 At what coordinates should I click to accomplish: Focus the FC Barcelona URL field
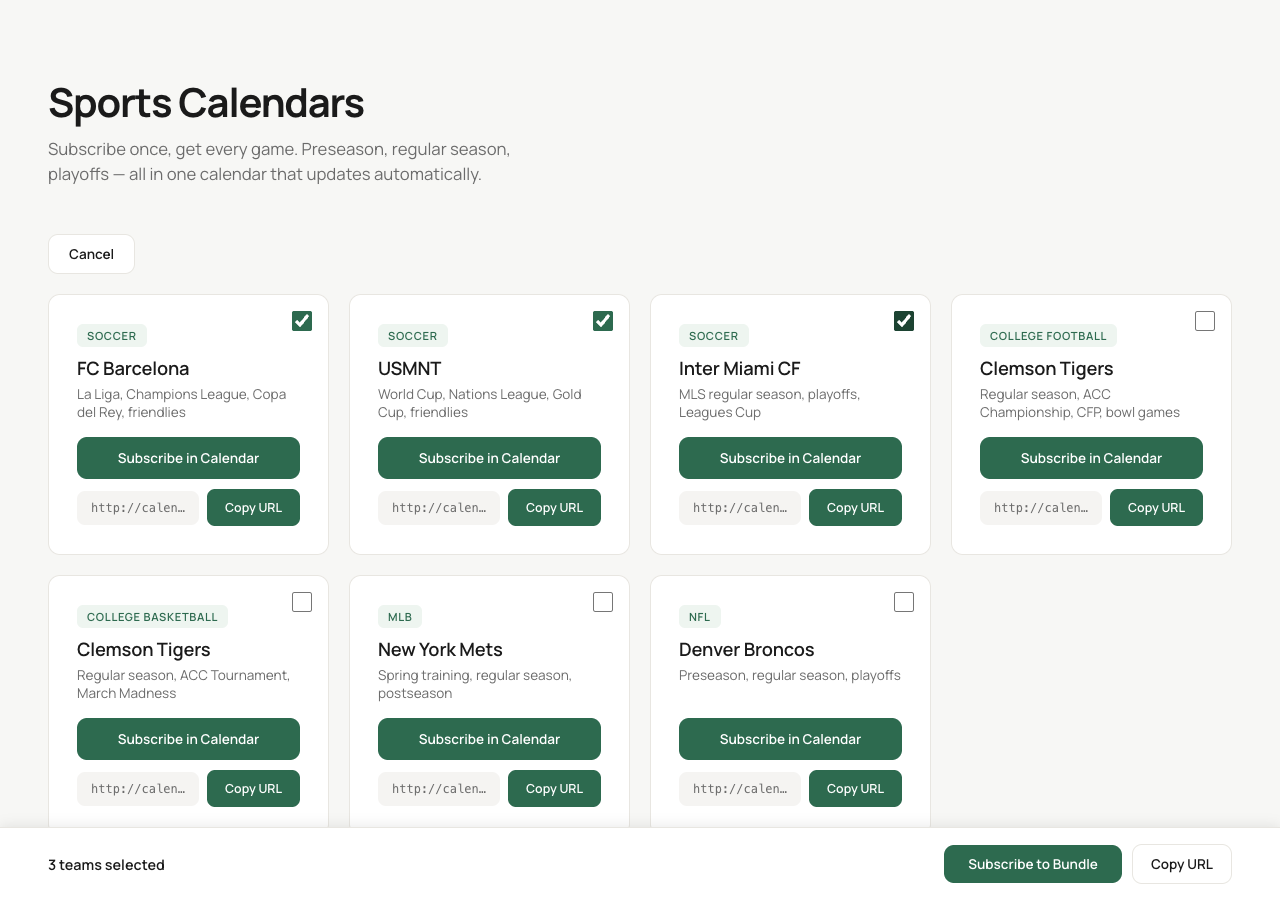[x=138, y=508]
